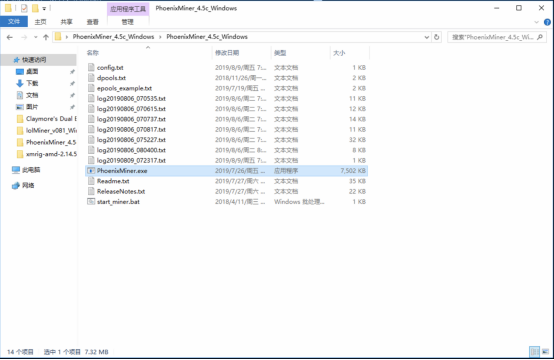
Task: Select the log20190809_072317.txt file icon
Action: pos(91,160)
